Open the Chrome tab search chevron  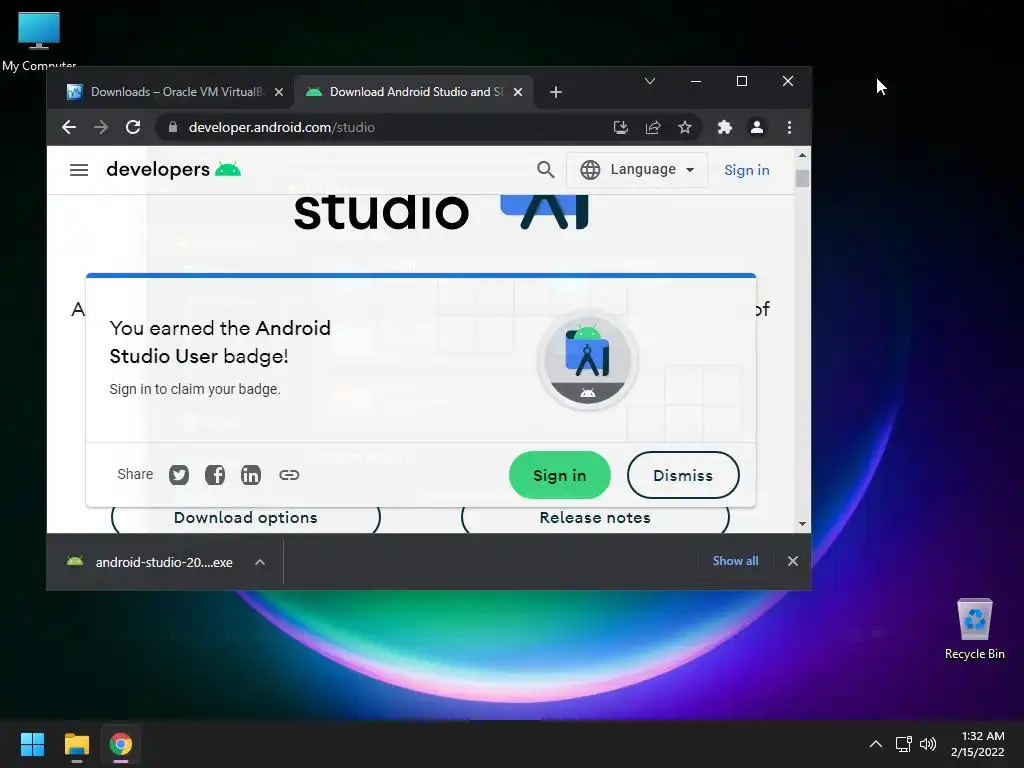coord(650,81)
